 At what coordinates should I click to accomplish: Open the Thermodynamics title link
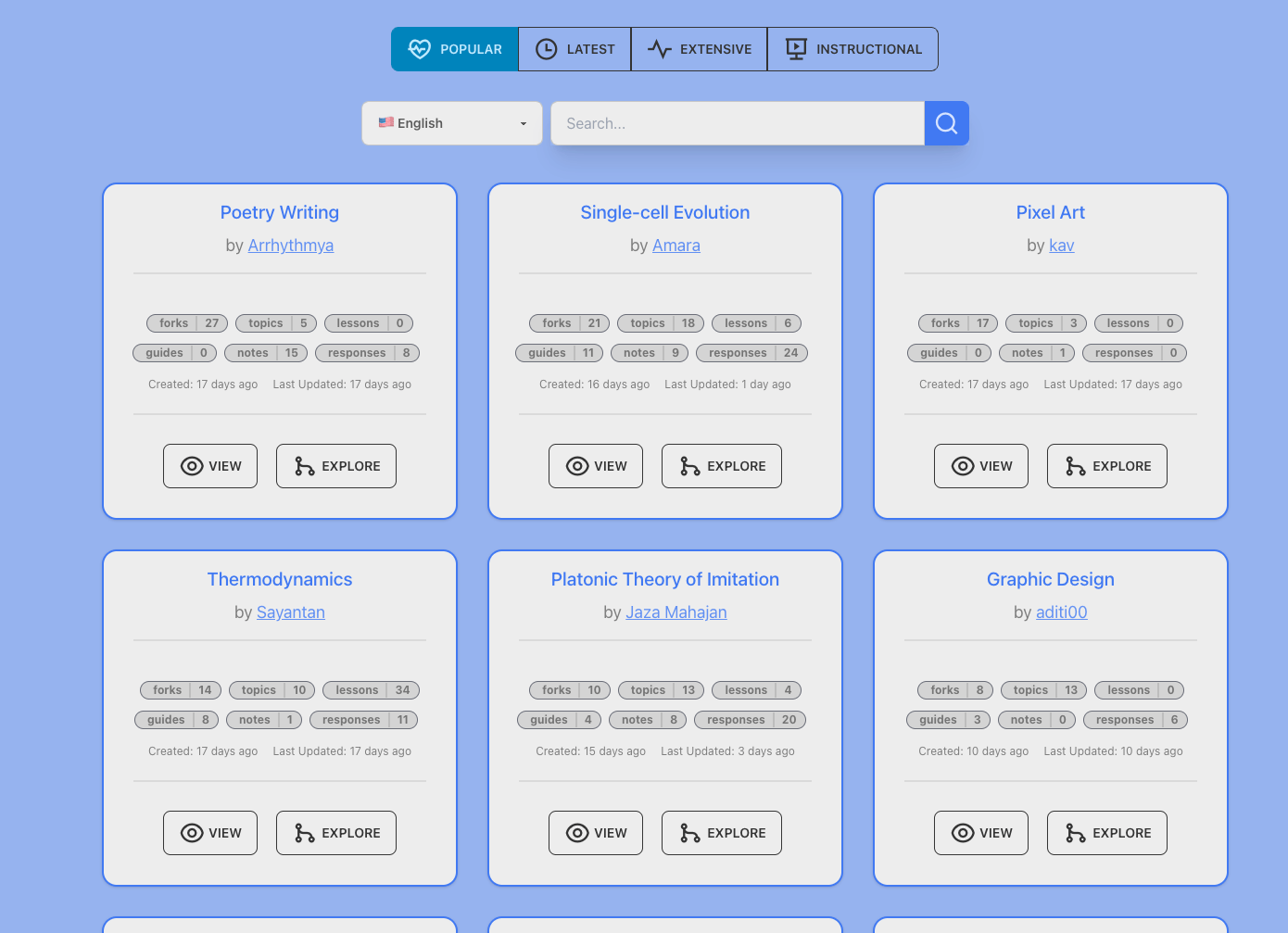click(x=280, y=579)
